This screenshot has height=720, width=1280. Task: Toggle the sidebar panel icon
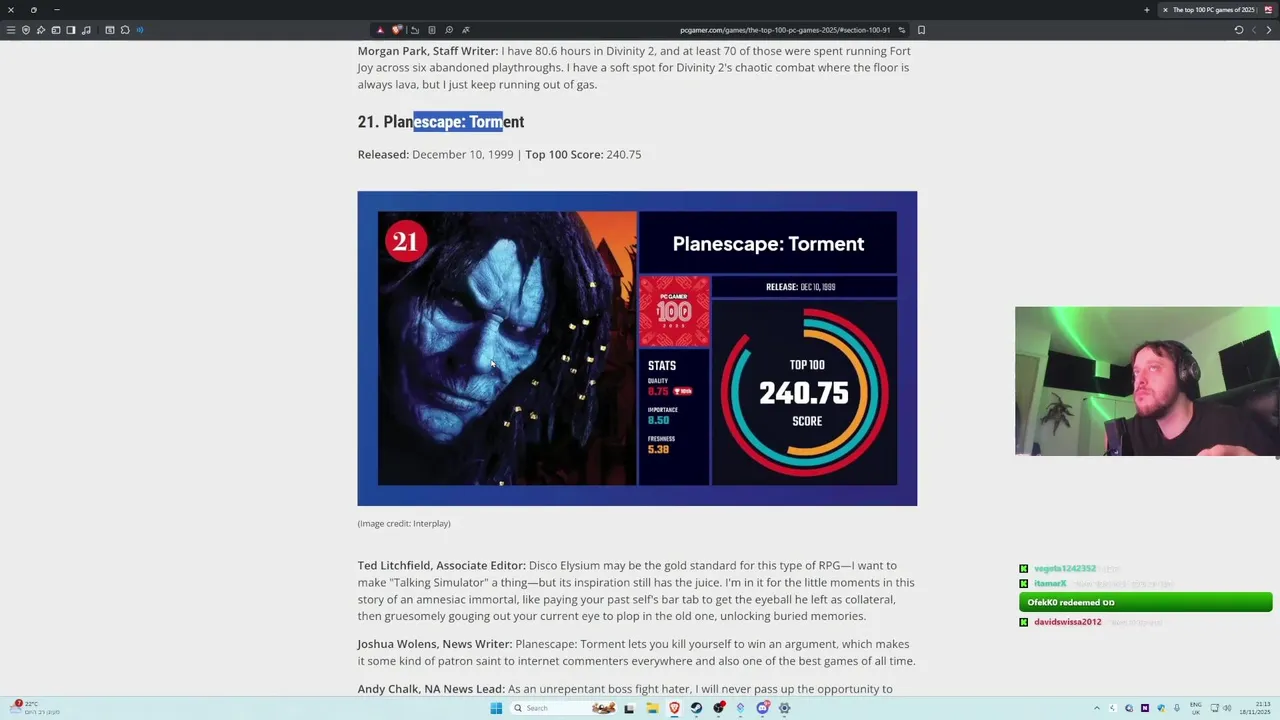(70, 30)
